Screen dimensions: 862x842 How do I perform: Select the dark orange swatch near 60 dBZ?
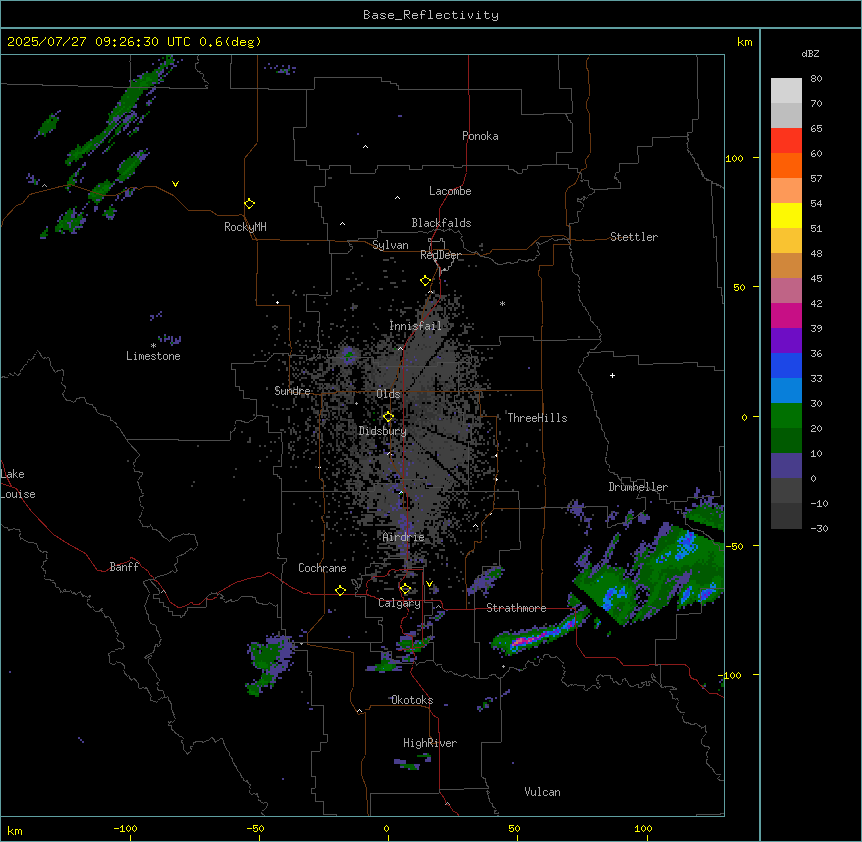click(x=786, y=165)
